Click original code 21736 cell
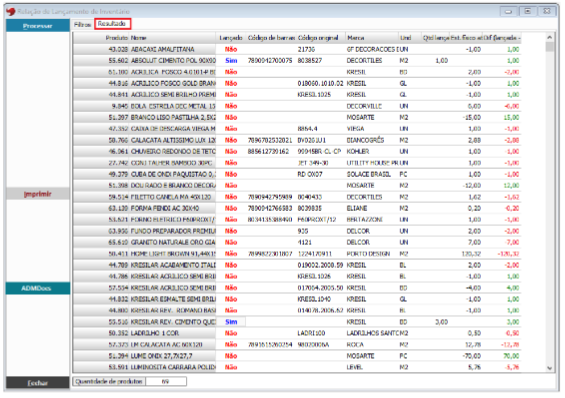This screenshot has width=565, height=398. click(321, 49)
